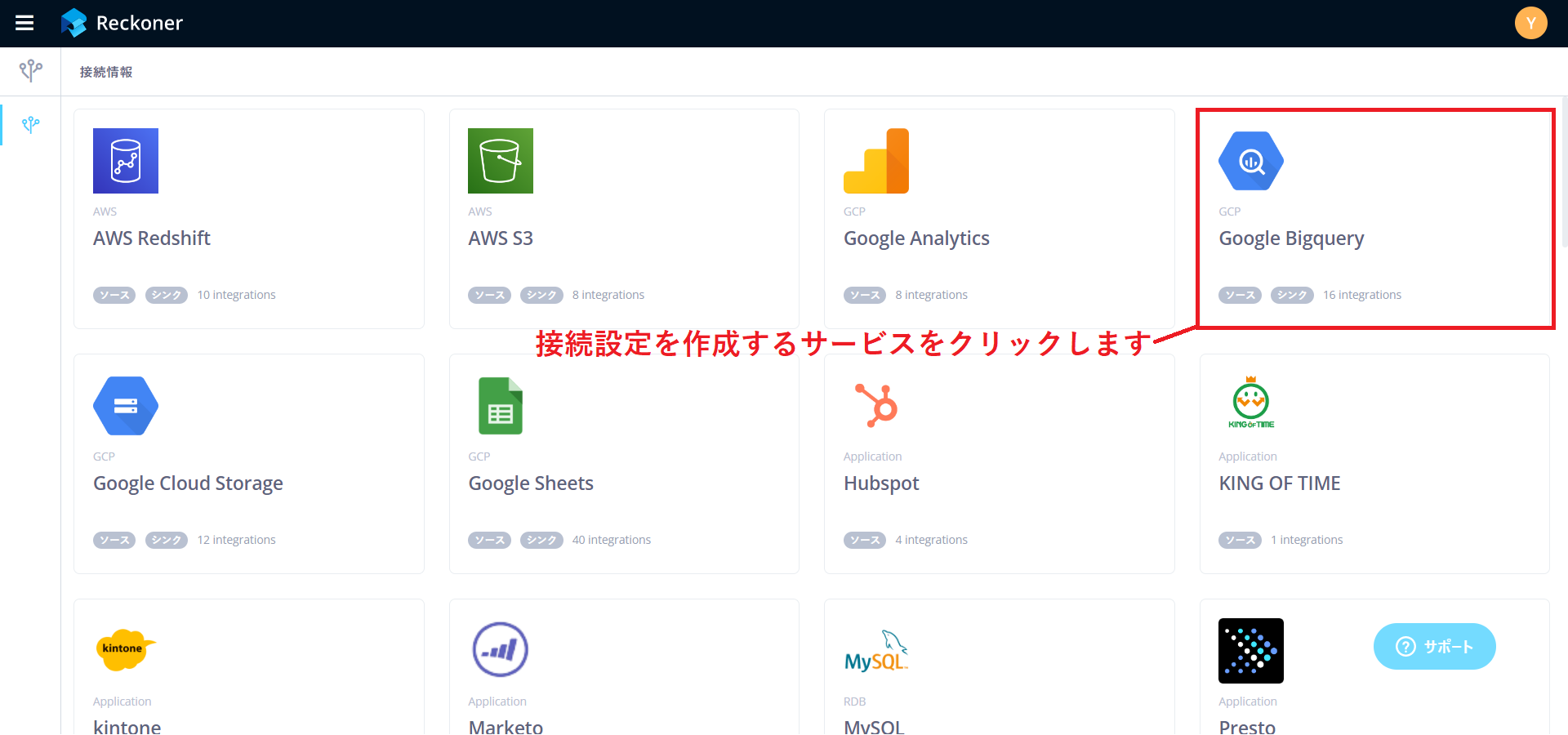Select the highlighted blue connections icon in the sidebar
The width and height of the screenshot is (1568, 735).
pos(31,124)
